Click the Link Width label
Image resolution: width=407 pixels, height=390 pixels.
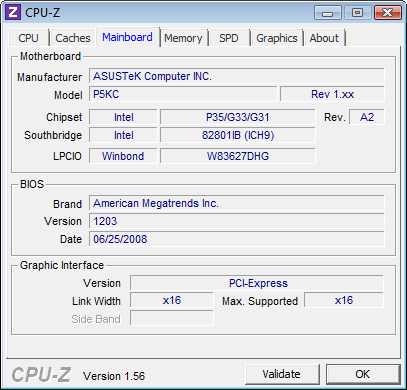(96, 301)
